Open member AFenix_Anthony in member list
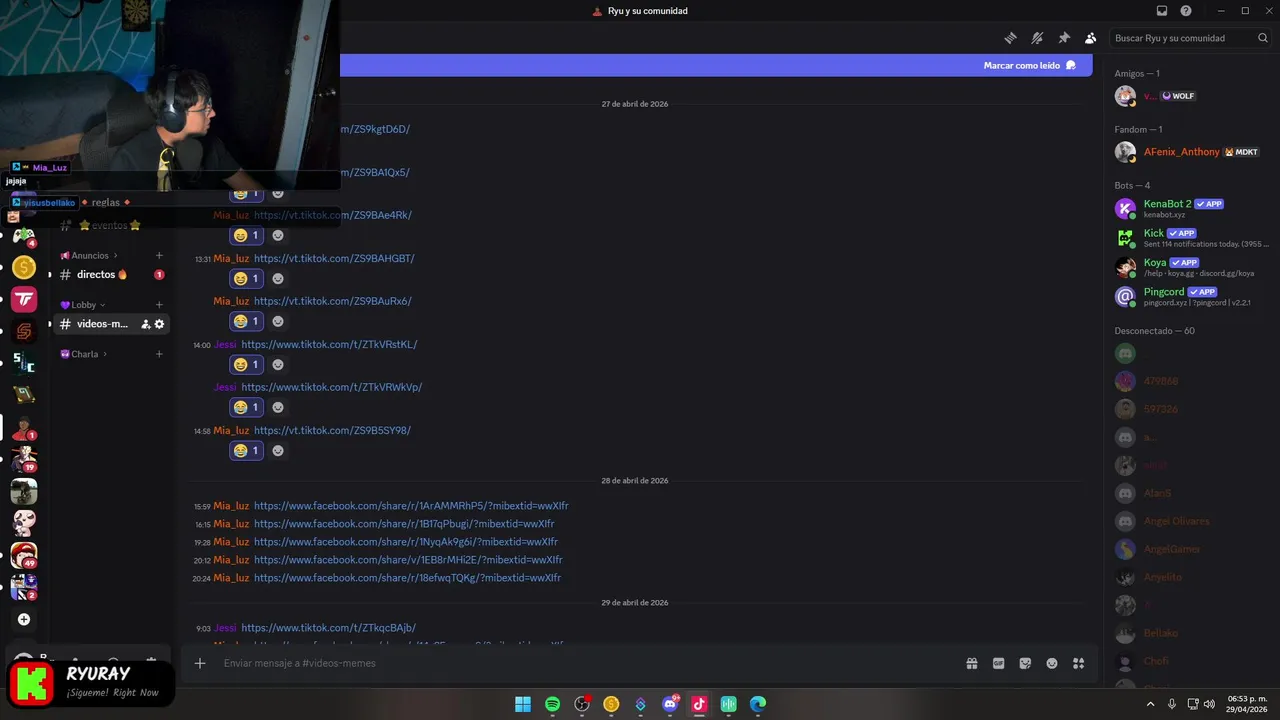 1187,152
